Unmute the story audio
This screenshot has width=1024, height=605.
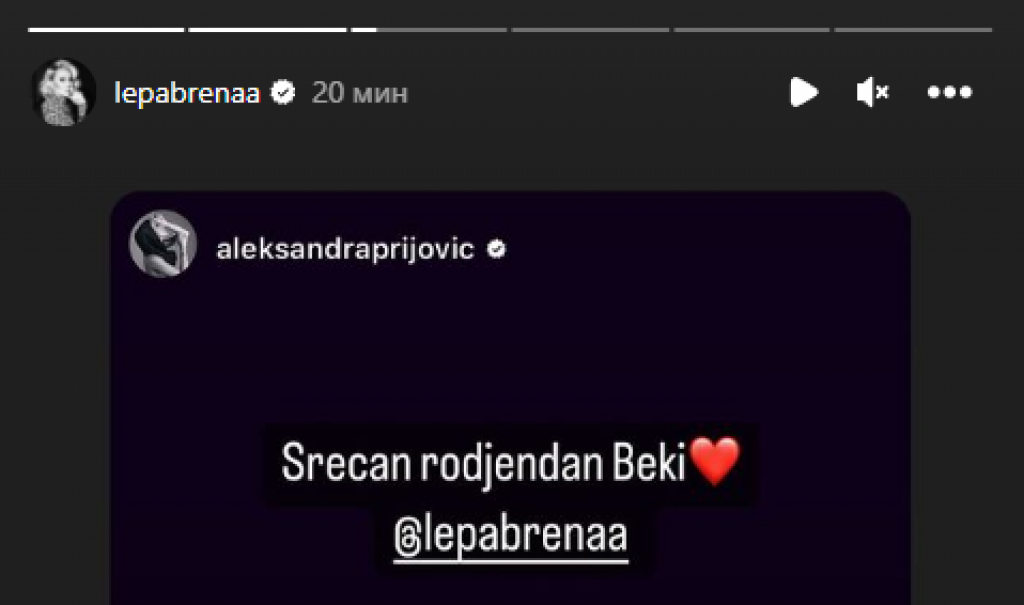pyautogui.click(x=872, y=92)
